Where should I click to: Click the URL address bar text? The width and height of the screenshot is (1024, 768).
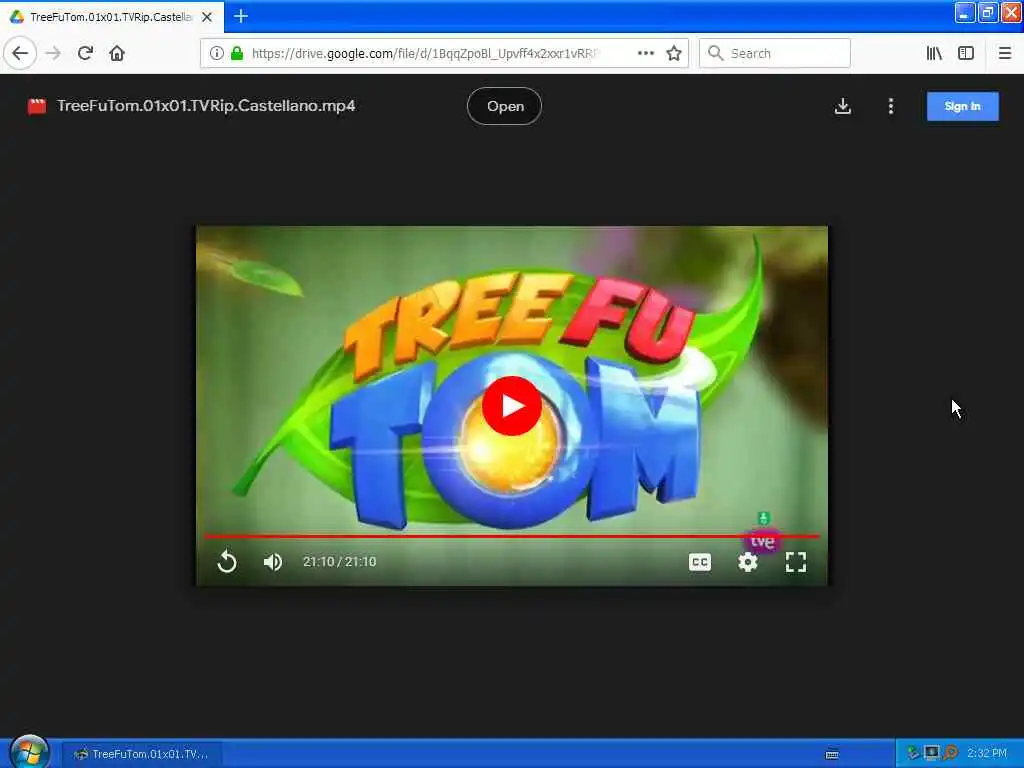(424, 53)
